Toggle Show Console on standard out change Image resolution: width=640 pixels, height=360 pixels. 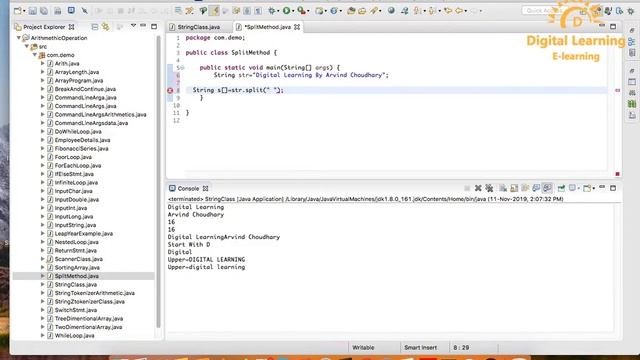click(x=536, y=188)
